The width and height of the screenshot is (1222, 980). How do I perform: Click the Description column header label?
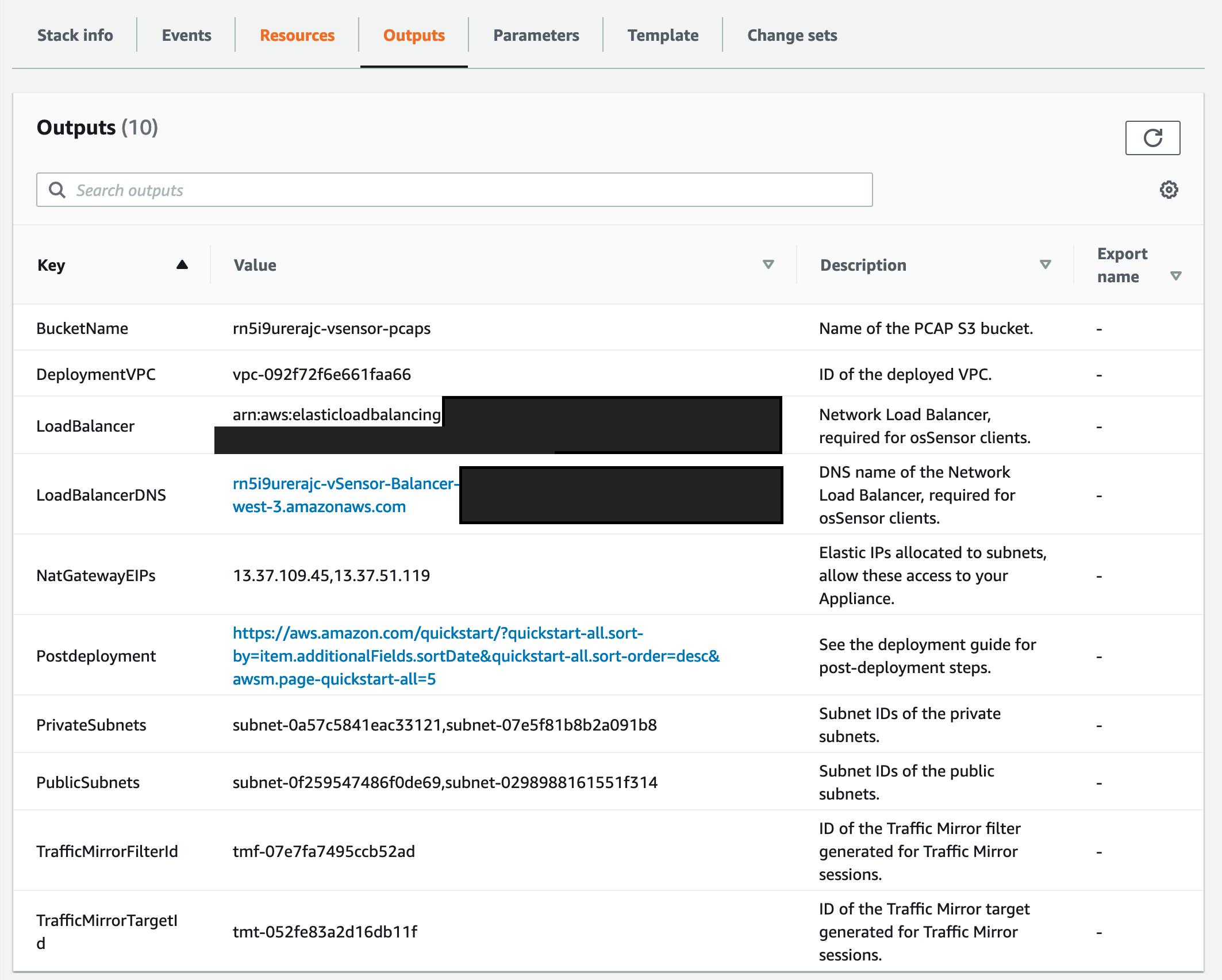click(863, 265)
